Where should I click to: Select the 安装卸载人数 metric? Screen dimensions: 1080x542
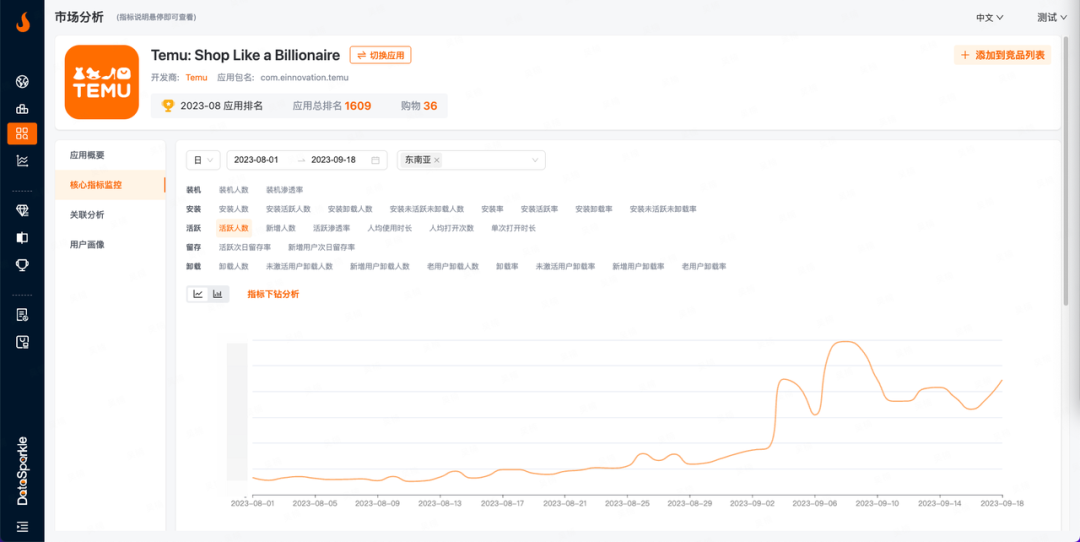click(350, 209)
